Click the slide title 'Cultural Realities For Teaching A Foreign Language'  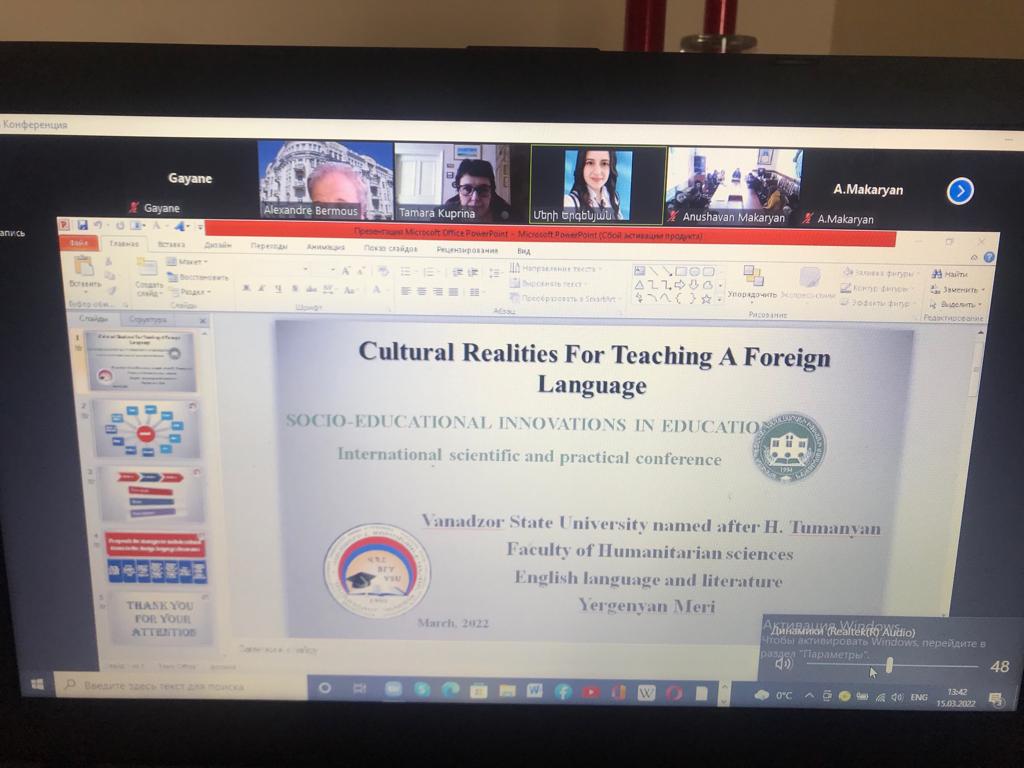click(x=594, y=368)
